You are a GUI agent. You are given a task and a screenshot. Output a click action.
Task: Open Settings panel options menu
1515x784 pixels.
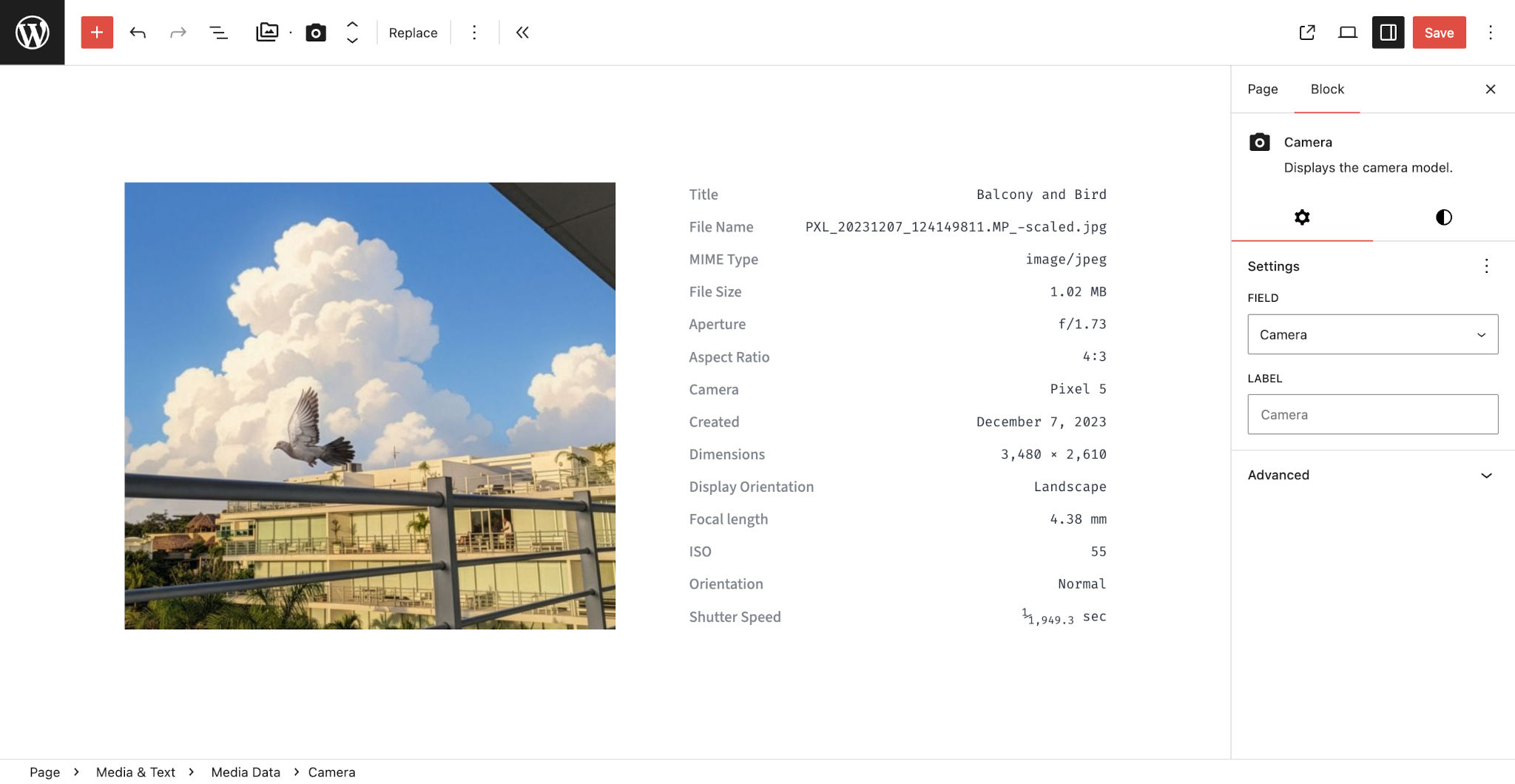[1486, 266]
